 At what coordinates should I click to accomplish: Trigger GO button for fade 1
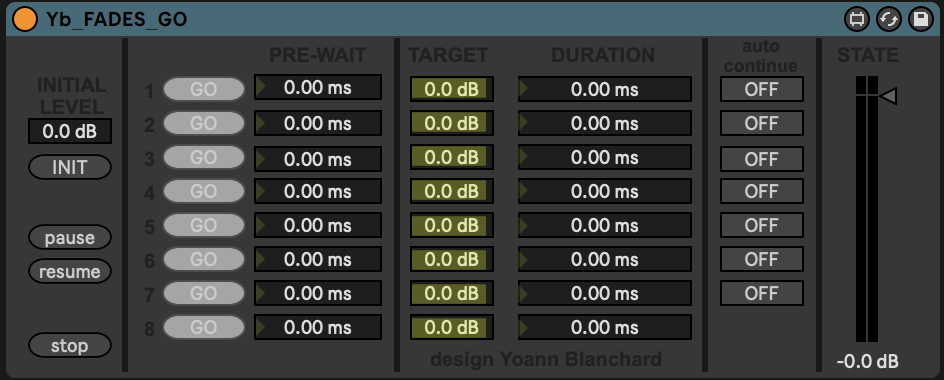pyautogui.click(x=203, y=89)
